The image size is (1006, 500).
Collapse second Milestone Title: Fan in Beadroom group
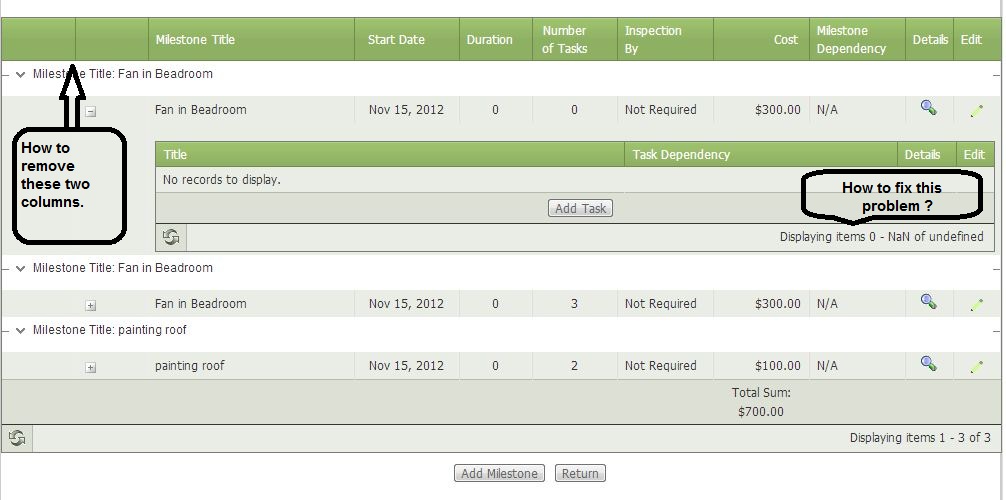tap(20, 268)
